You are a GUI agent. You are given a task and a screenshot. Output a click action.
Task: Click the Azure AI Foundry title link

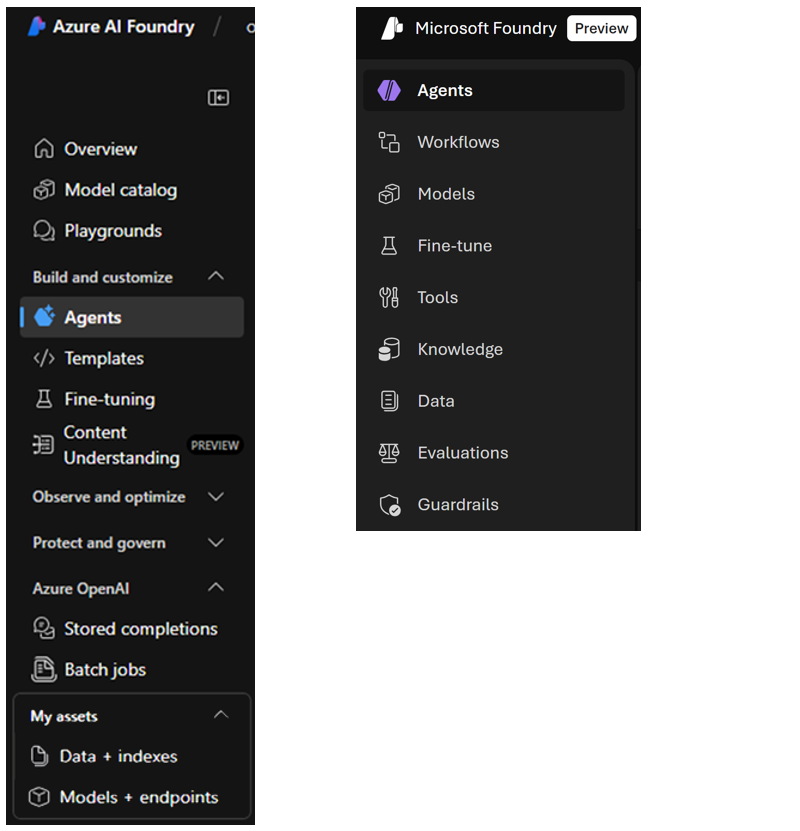[123, 26]
